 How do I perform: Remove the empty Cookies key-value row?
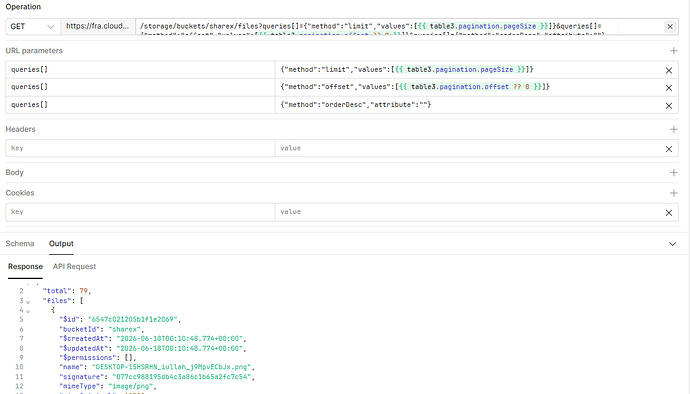668,213
